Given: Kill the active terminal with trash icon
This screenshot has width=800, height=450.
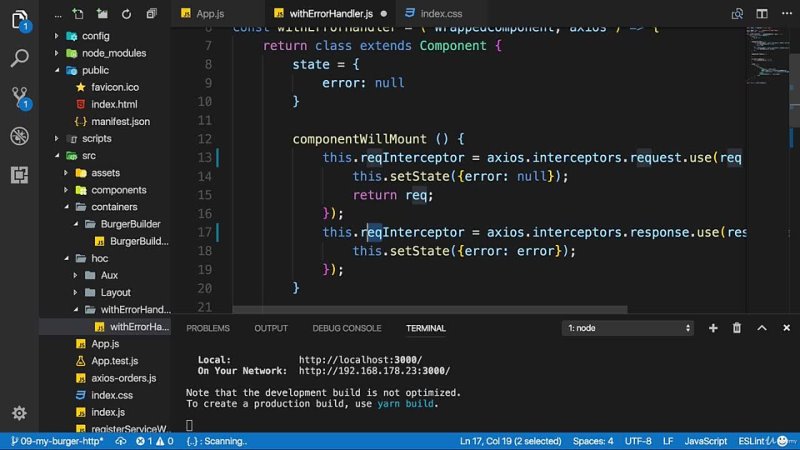Looking at the screenshot, I should pyautogui.click(x=737, y=328).
